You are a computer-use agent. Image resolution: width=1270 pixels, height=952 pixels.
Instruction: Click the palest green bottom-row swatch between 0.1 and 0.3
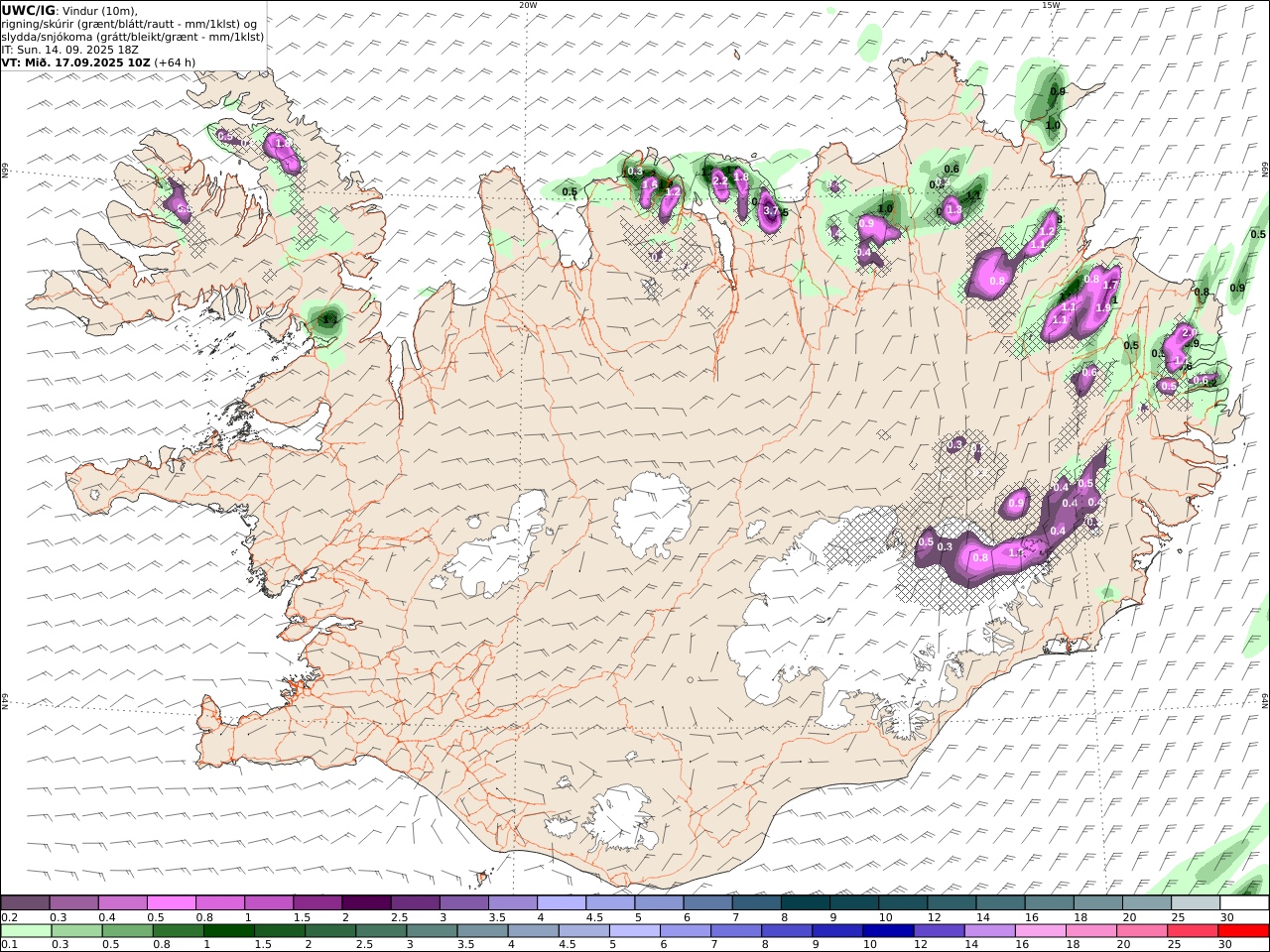pos(26,931)
